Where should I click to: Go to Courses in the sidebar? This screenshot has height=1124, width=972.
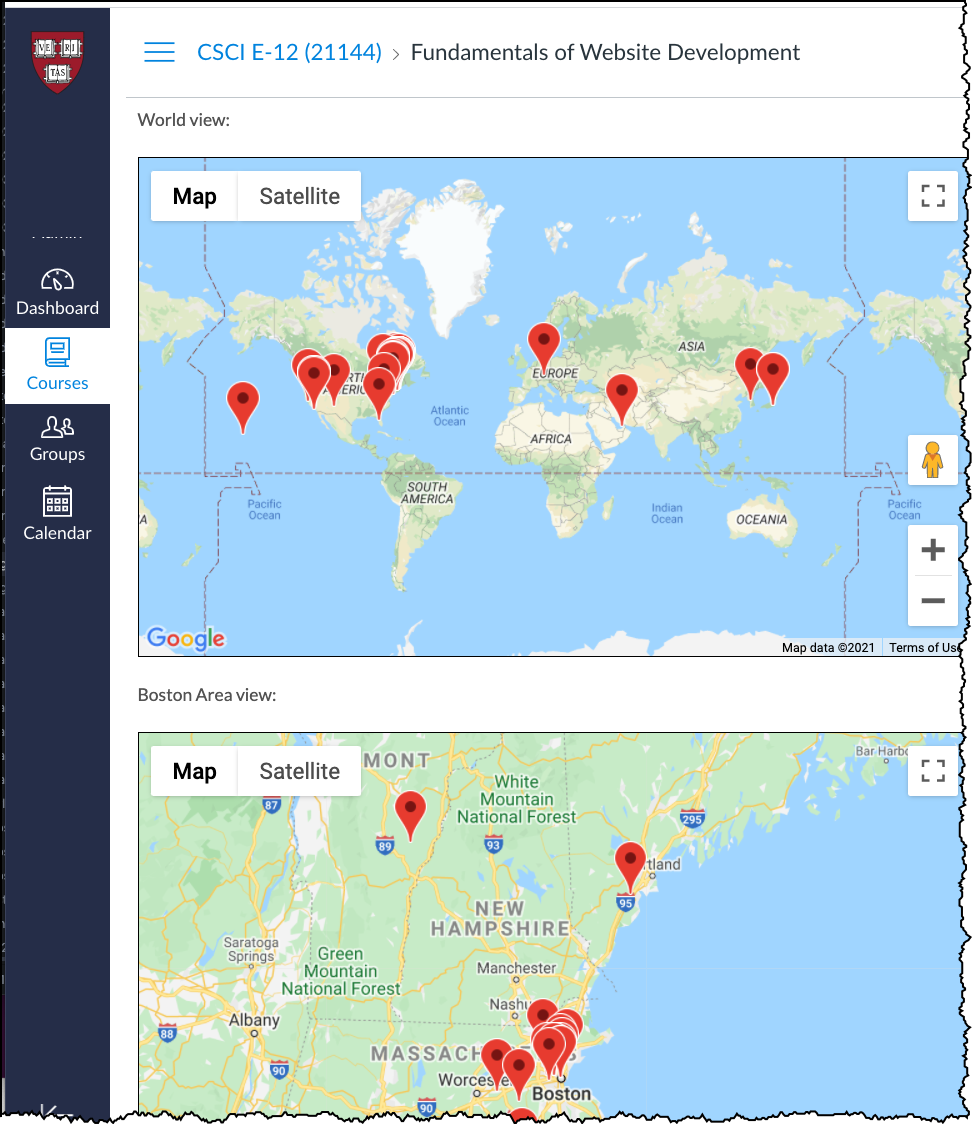click(57, 365)
